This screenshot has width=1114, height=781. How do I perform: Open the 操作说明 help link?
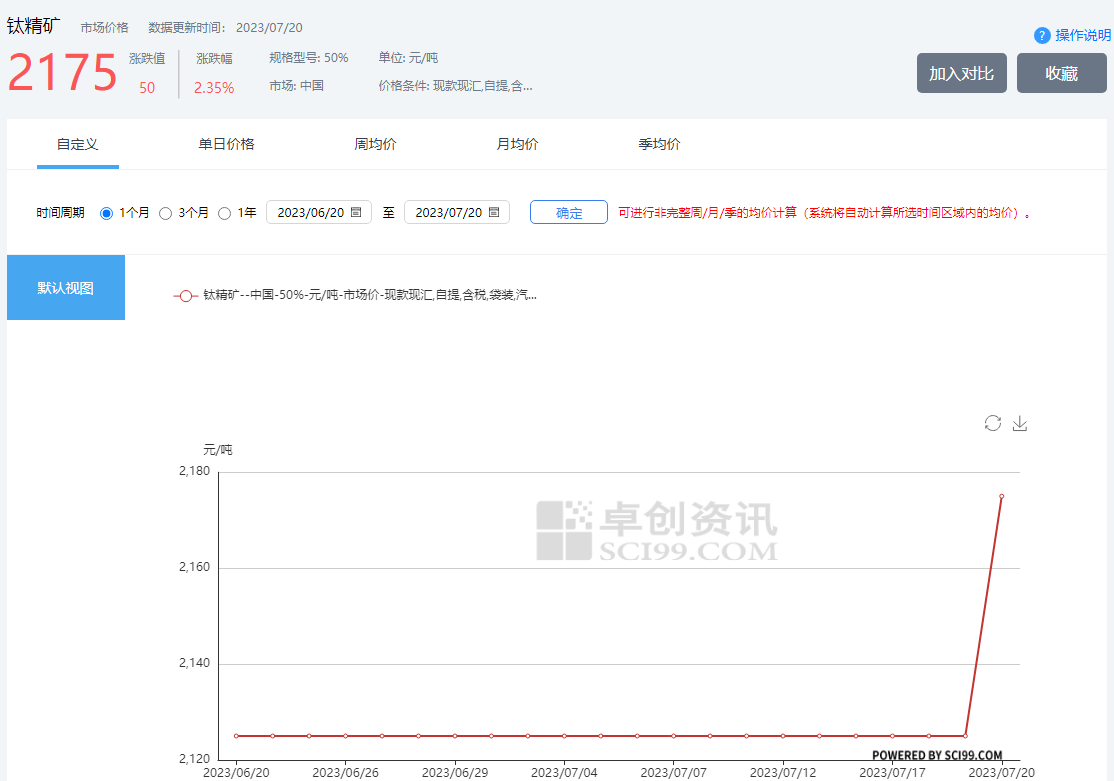pos(1083,35)
